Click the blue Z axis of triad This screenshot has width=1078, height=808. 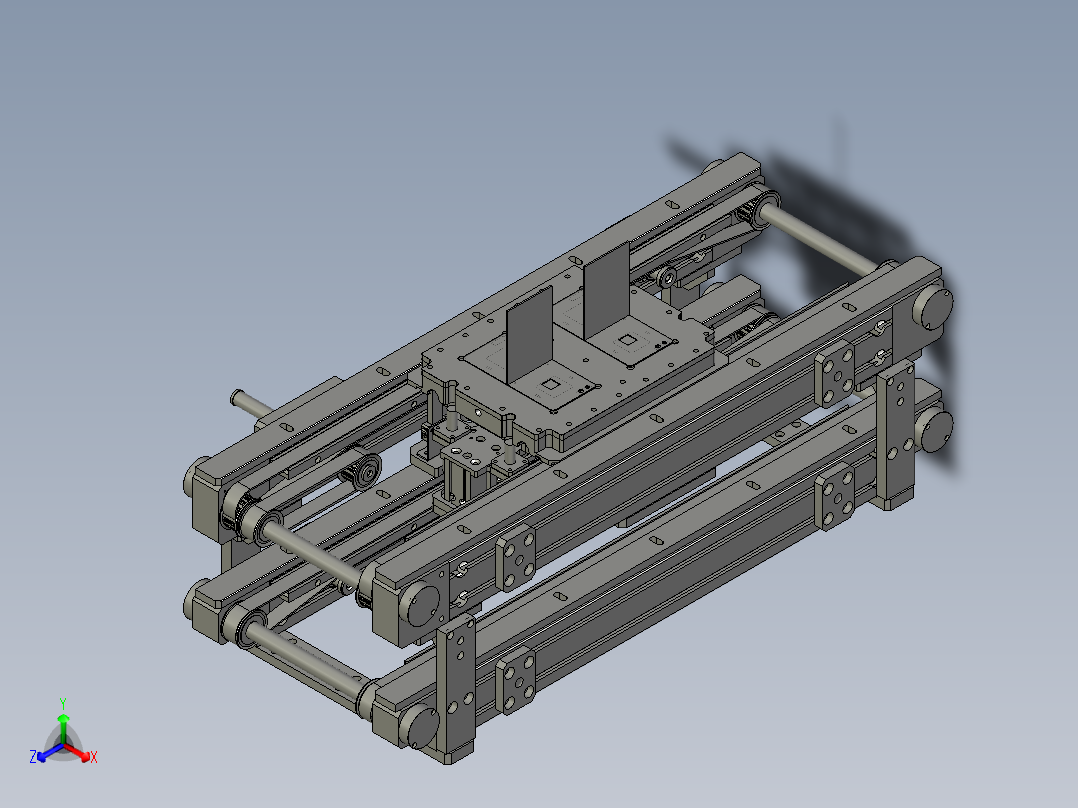50,752
